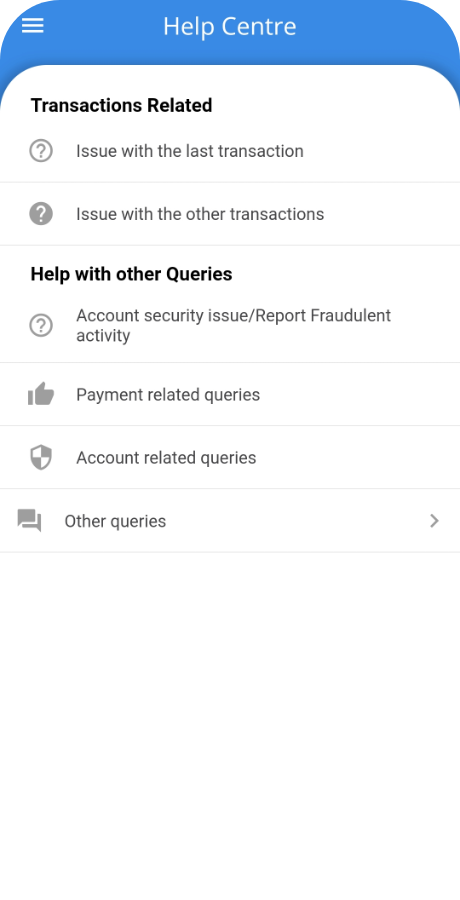Click the Help Centre title

[x=230, y=26]
